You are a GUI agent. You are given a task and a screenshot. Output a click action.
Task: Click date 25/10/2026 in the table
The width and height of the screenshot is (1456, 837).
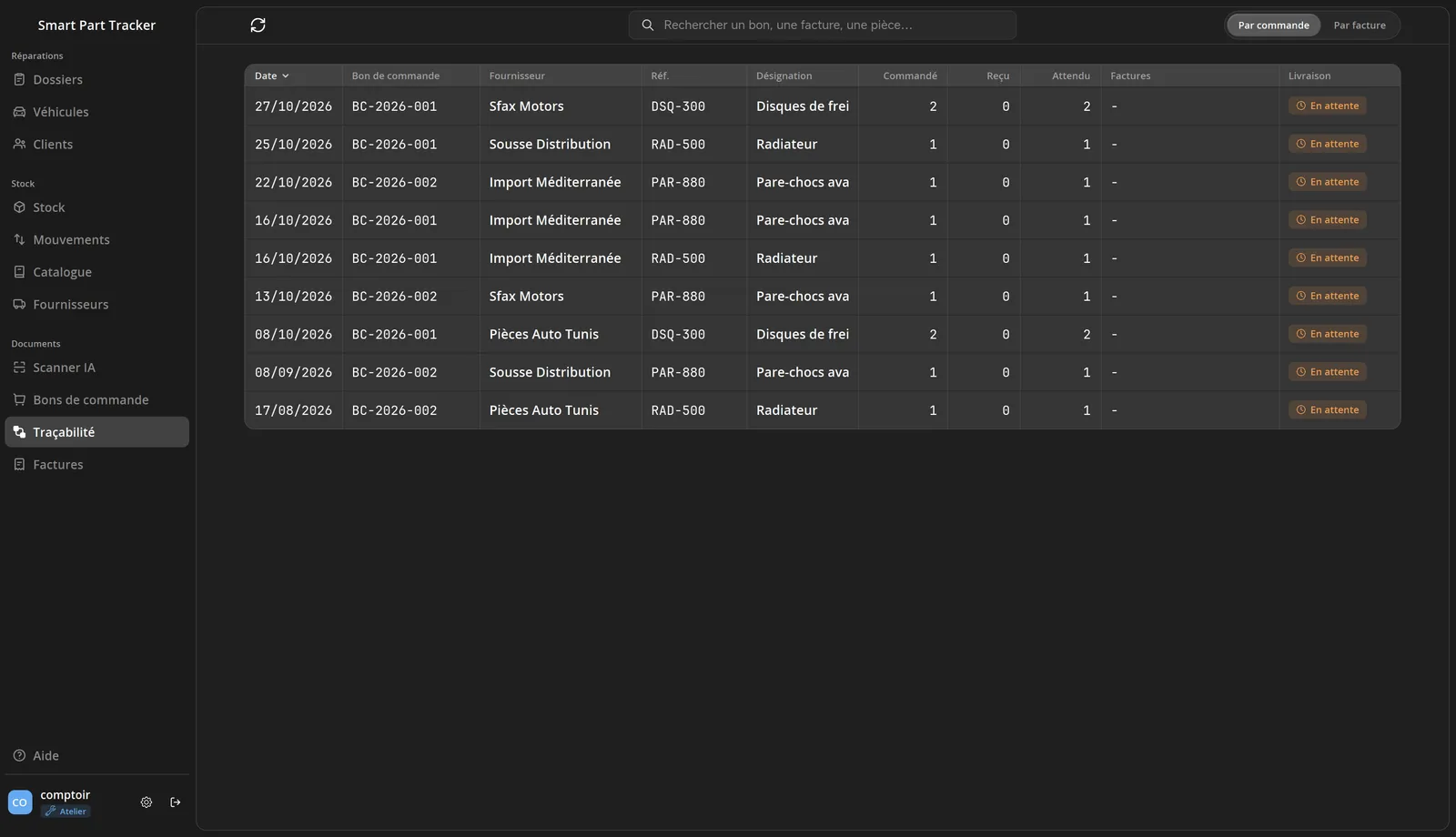click(x=293, y=145)
